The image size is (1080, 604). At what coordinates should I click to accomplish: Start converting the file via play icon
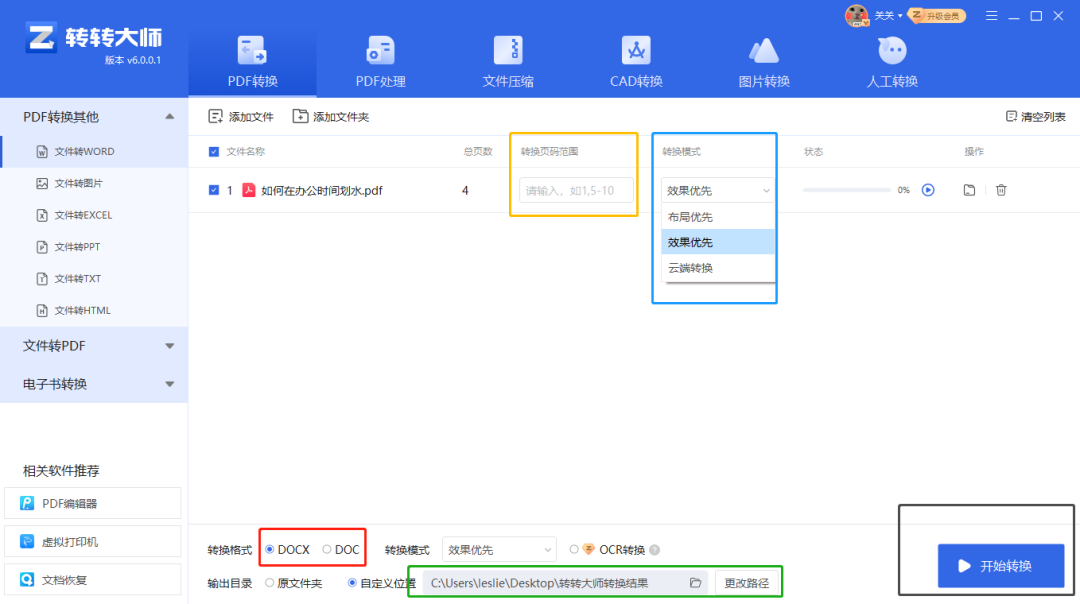pyautogui.click(x=930, y=189)
